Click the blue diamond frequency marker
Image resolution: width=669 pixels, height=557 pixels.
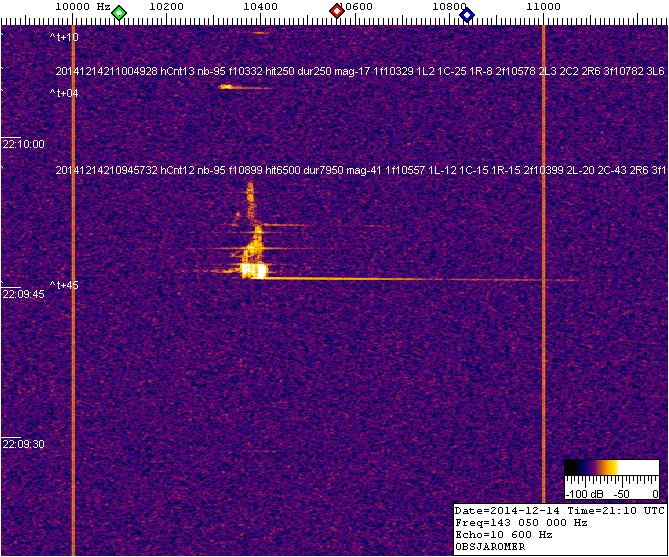pos(467,12)
